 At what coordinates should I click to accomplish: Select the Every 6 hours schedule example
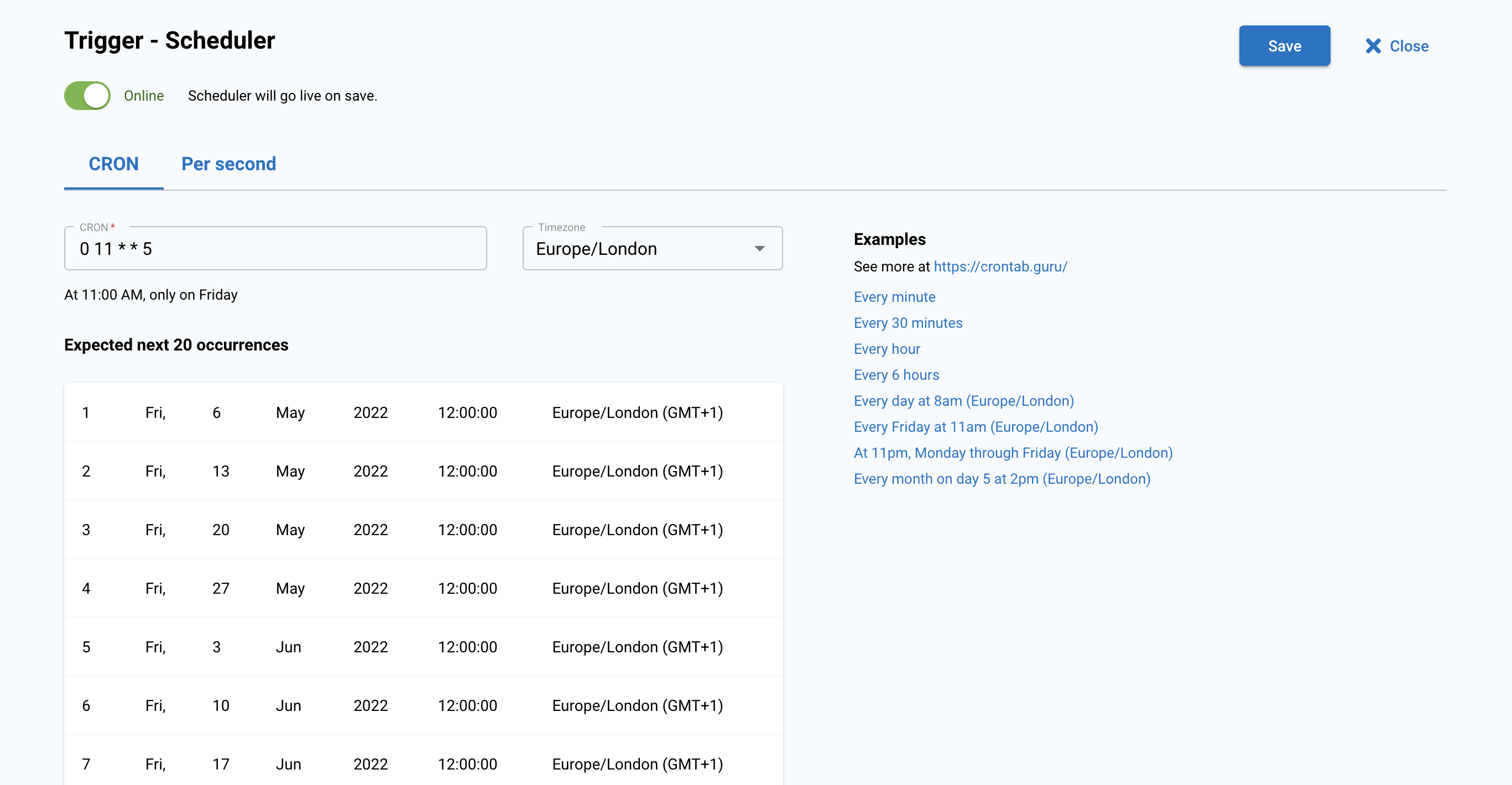(896, 374)
